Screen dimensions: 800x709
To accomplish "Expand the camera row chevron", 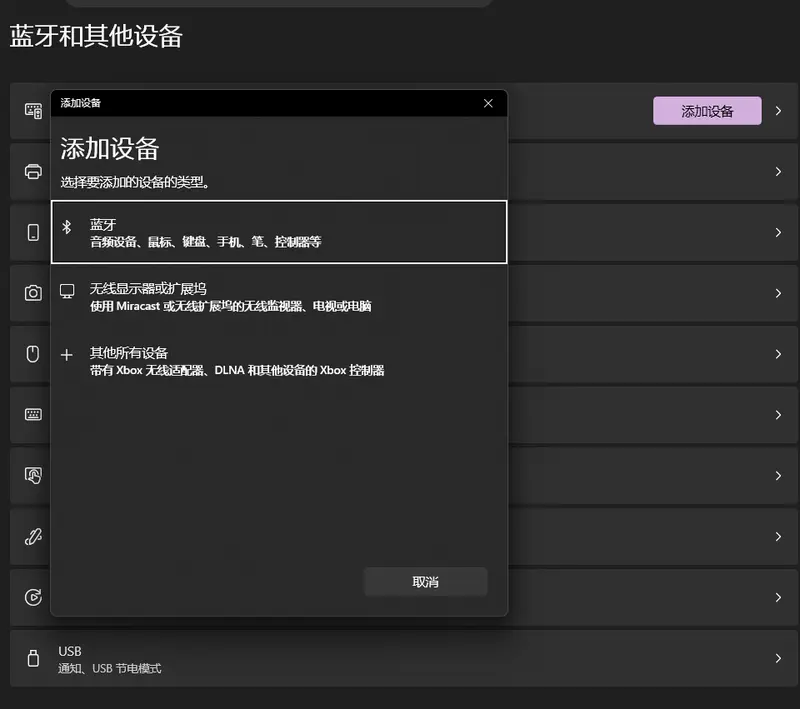I will pyautogui.click(x=778, y=293).
